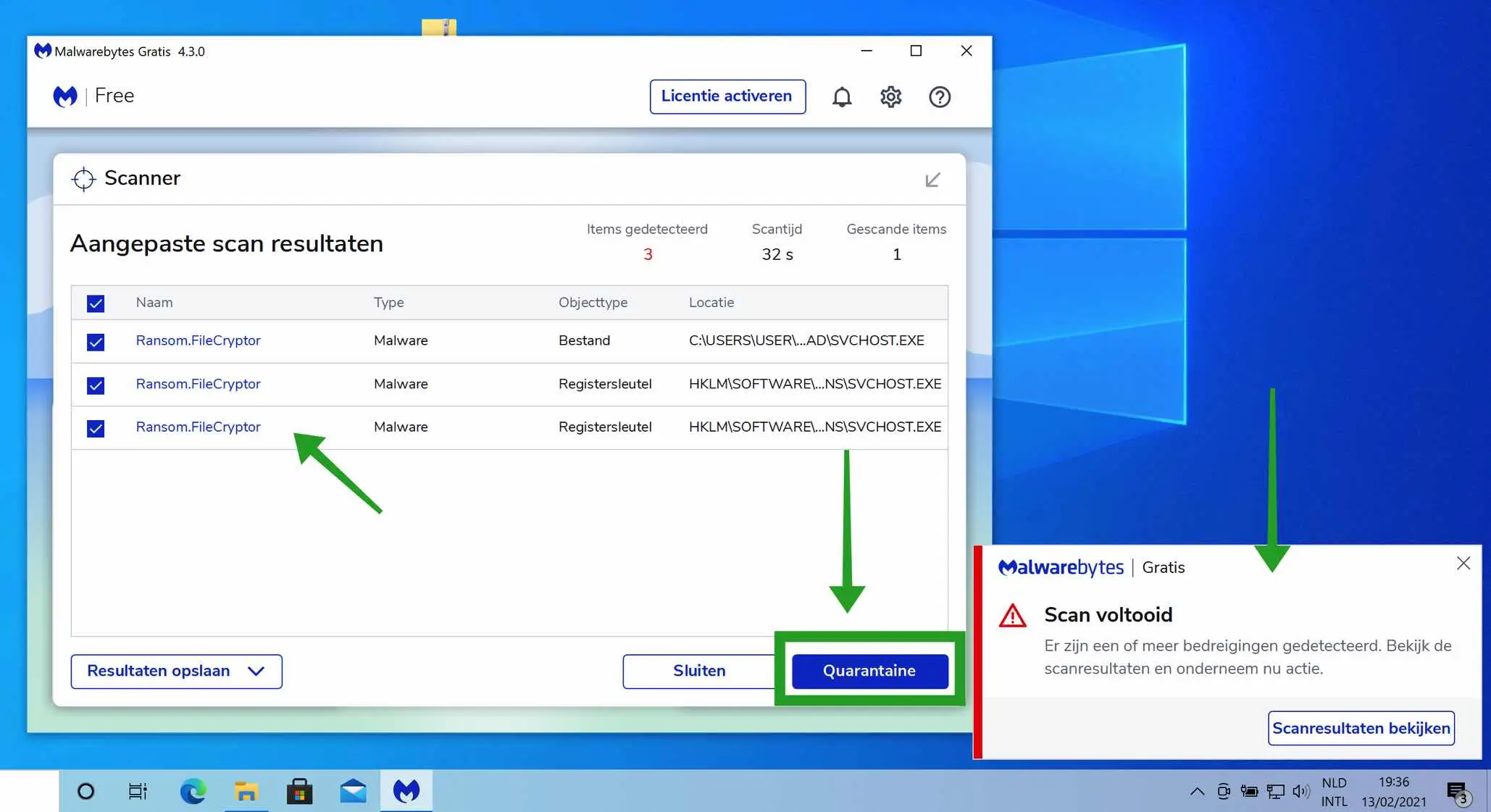The width and height of the screenshot is (1491, 812).
Task: Open Resultaten opslaan dropdown
Action: 176,671
